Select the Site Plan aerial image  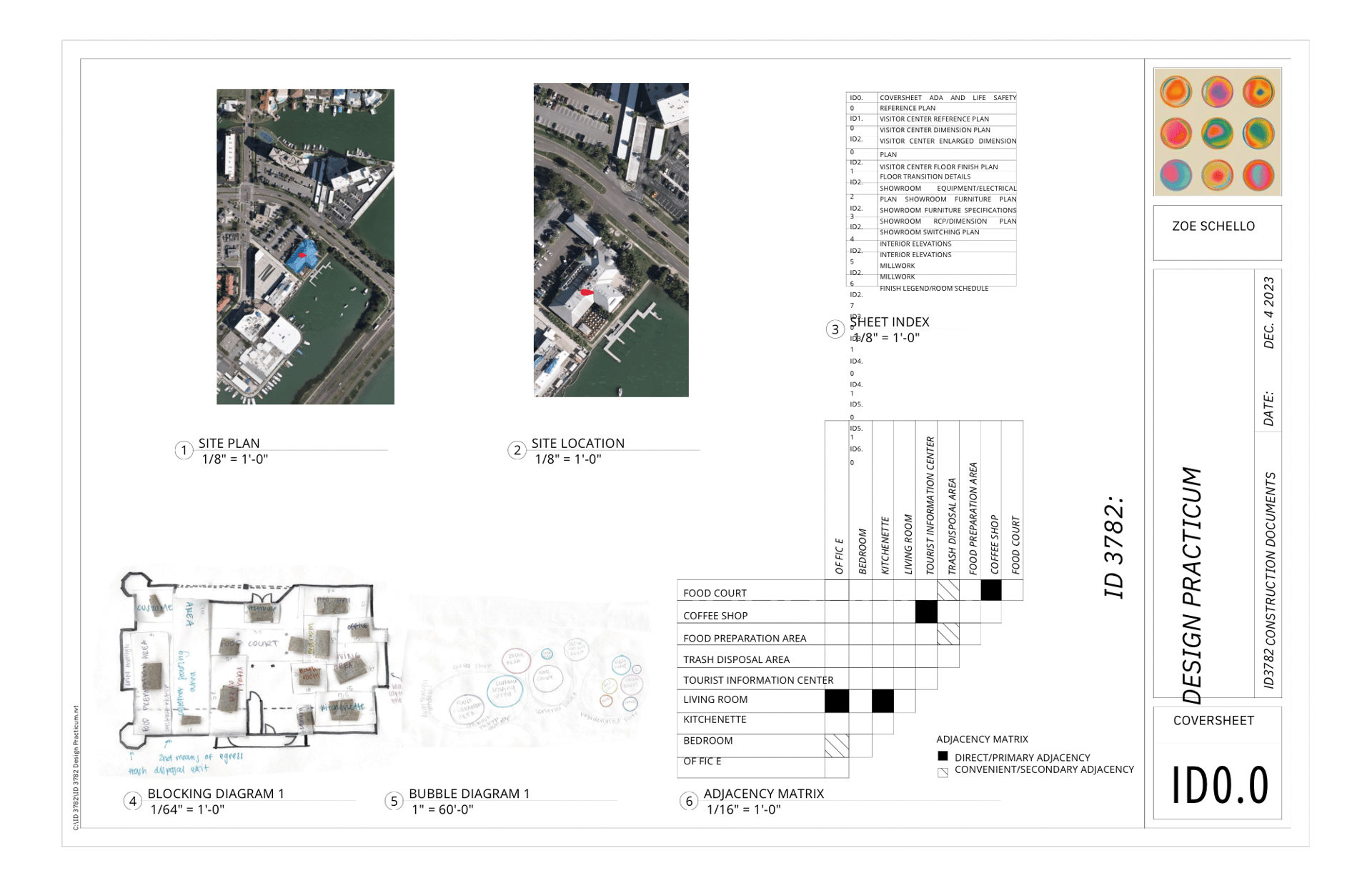click(305, 246)
